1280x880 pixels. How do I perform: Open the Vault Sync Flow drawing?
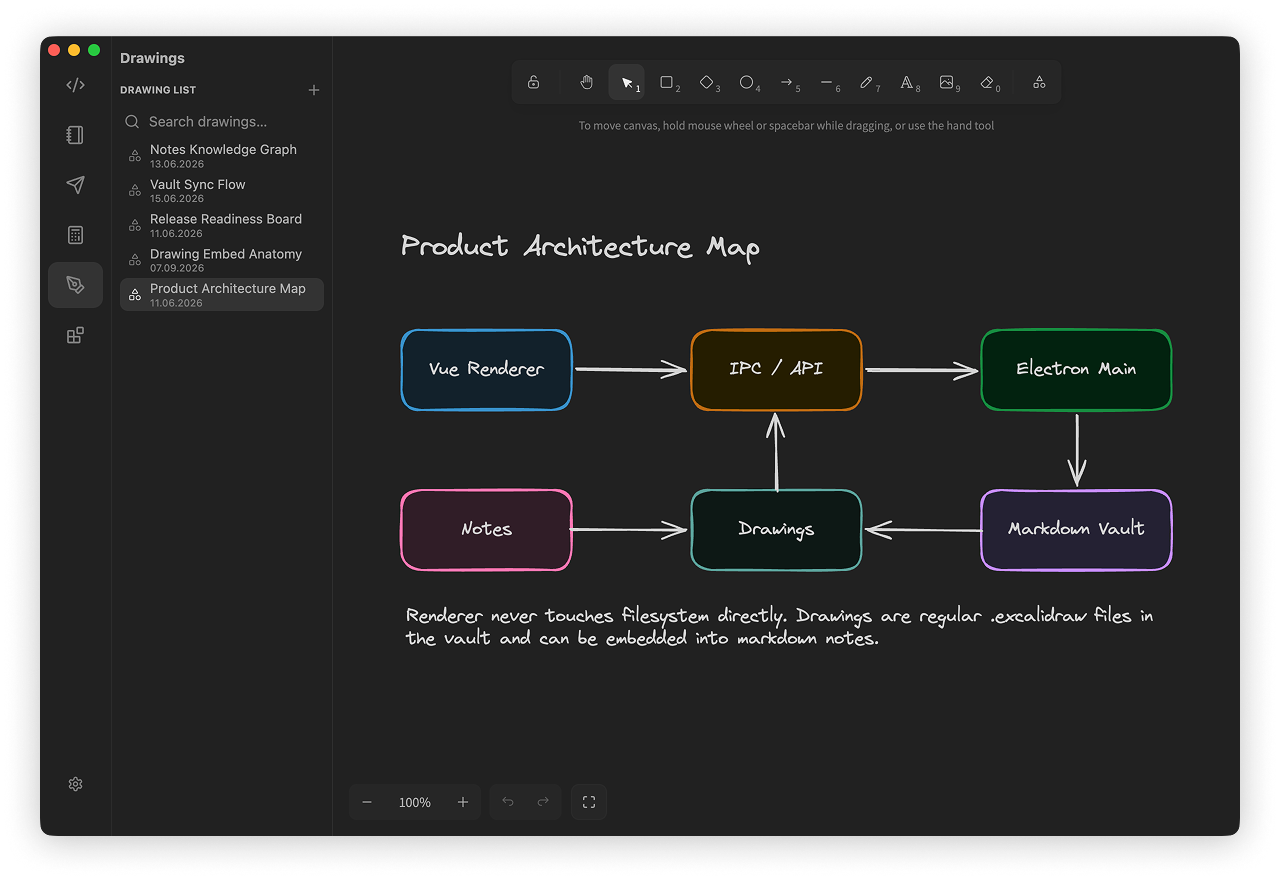click(222, 190)
